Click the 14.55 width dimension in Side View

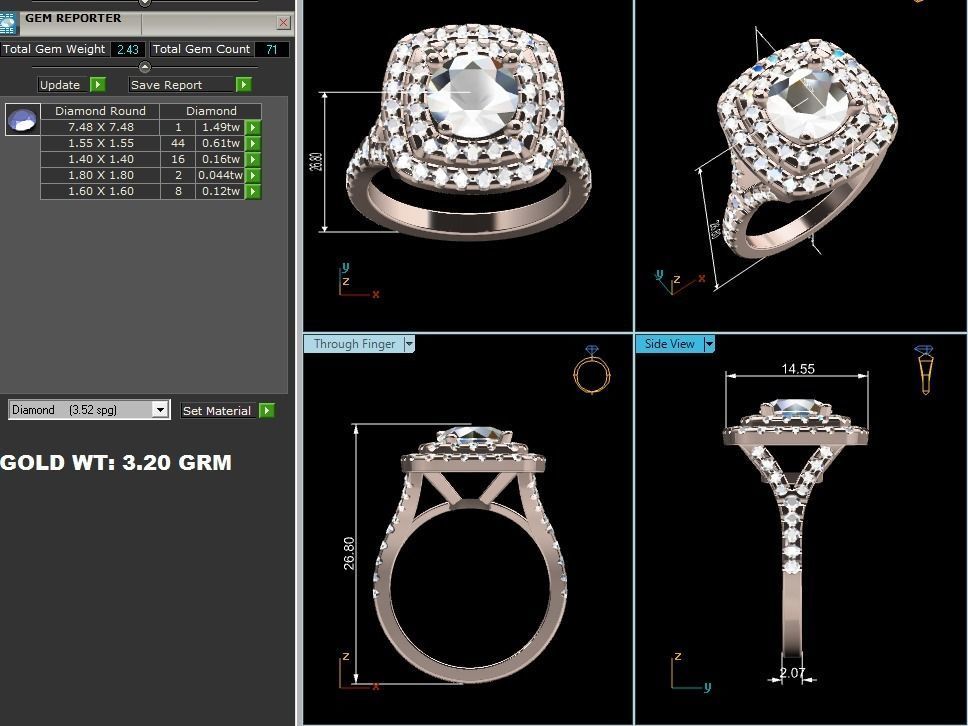[798, 369]
